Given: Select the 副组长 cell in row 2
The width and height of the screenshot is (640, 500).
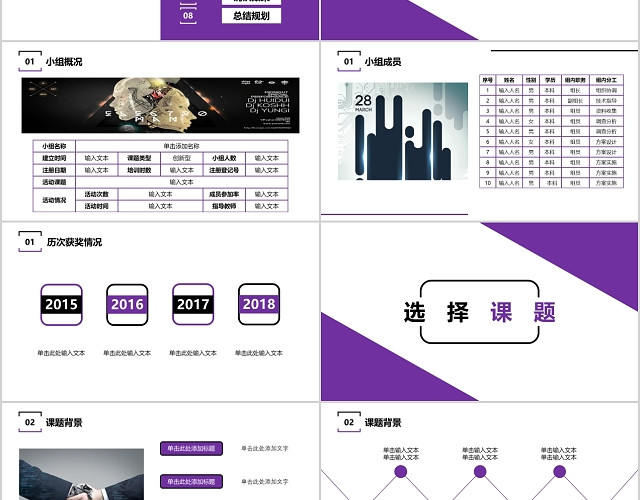Looking at the screenshot, I should click(x=575, y=100).
